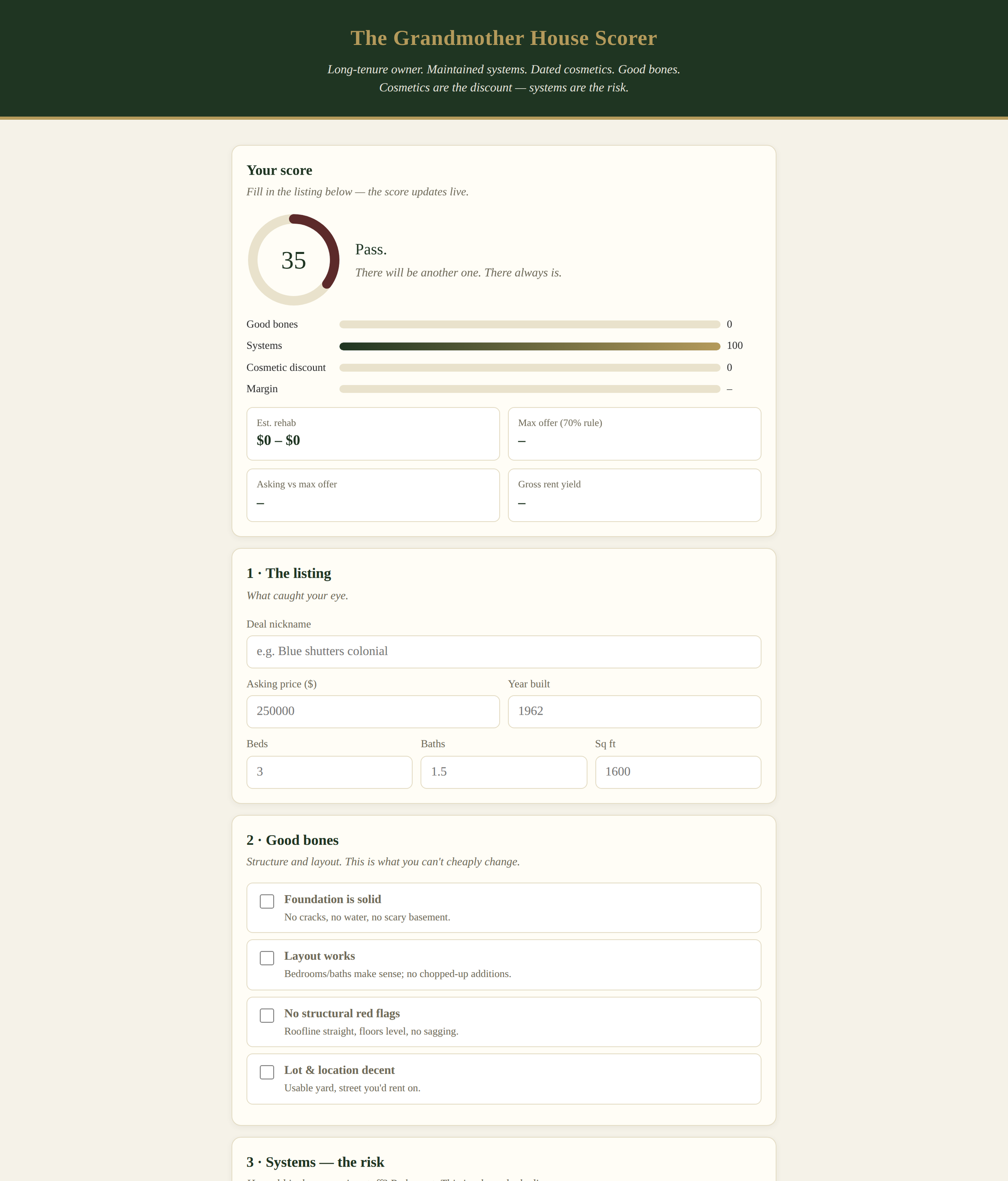The width and height of the screenshot is (1008, 1181).
Task: Click the 'Cosmetic discount' row label
Action: [286, 368]
